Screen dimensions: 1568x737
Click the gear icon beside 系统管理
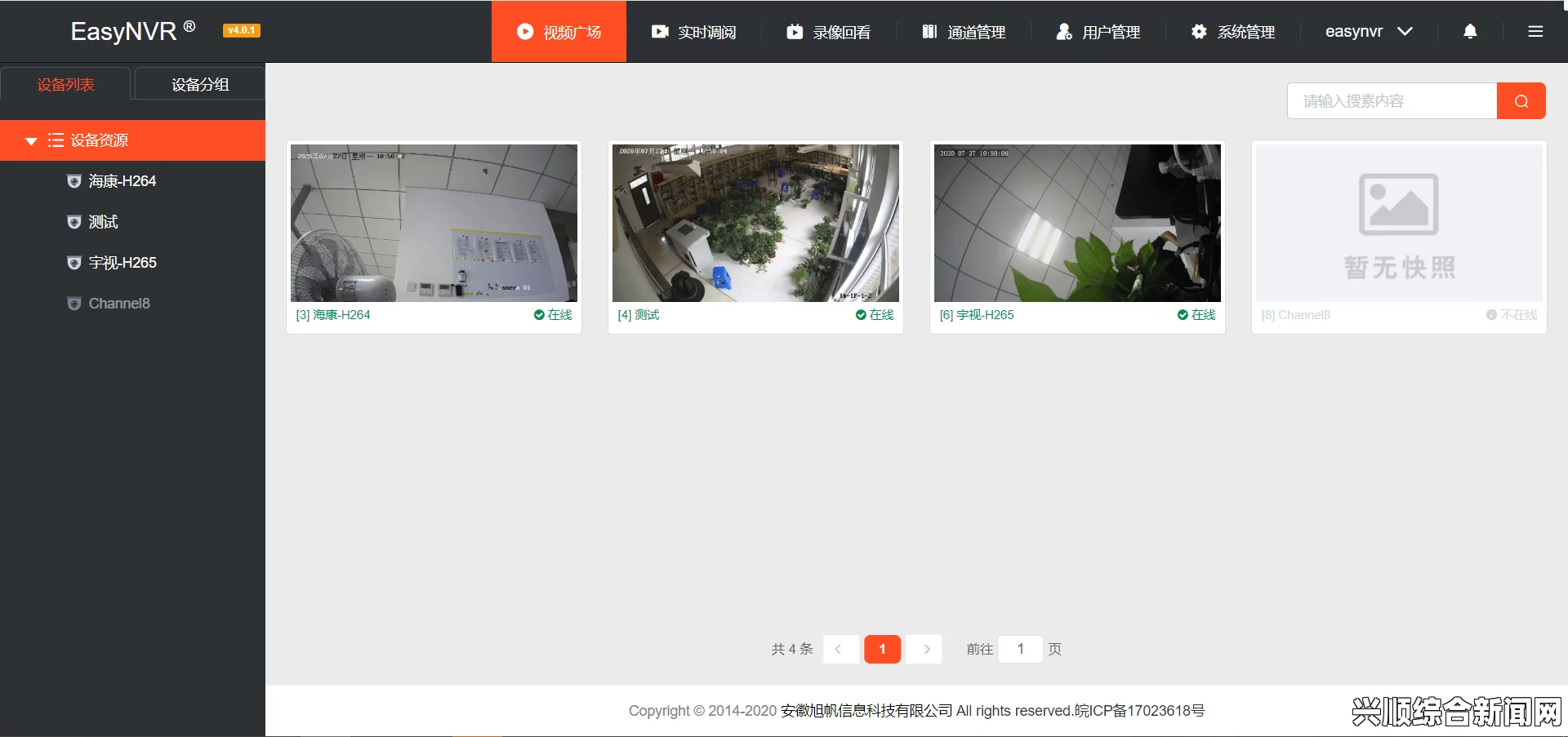point(1199,32)
